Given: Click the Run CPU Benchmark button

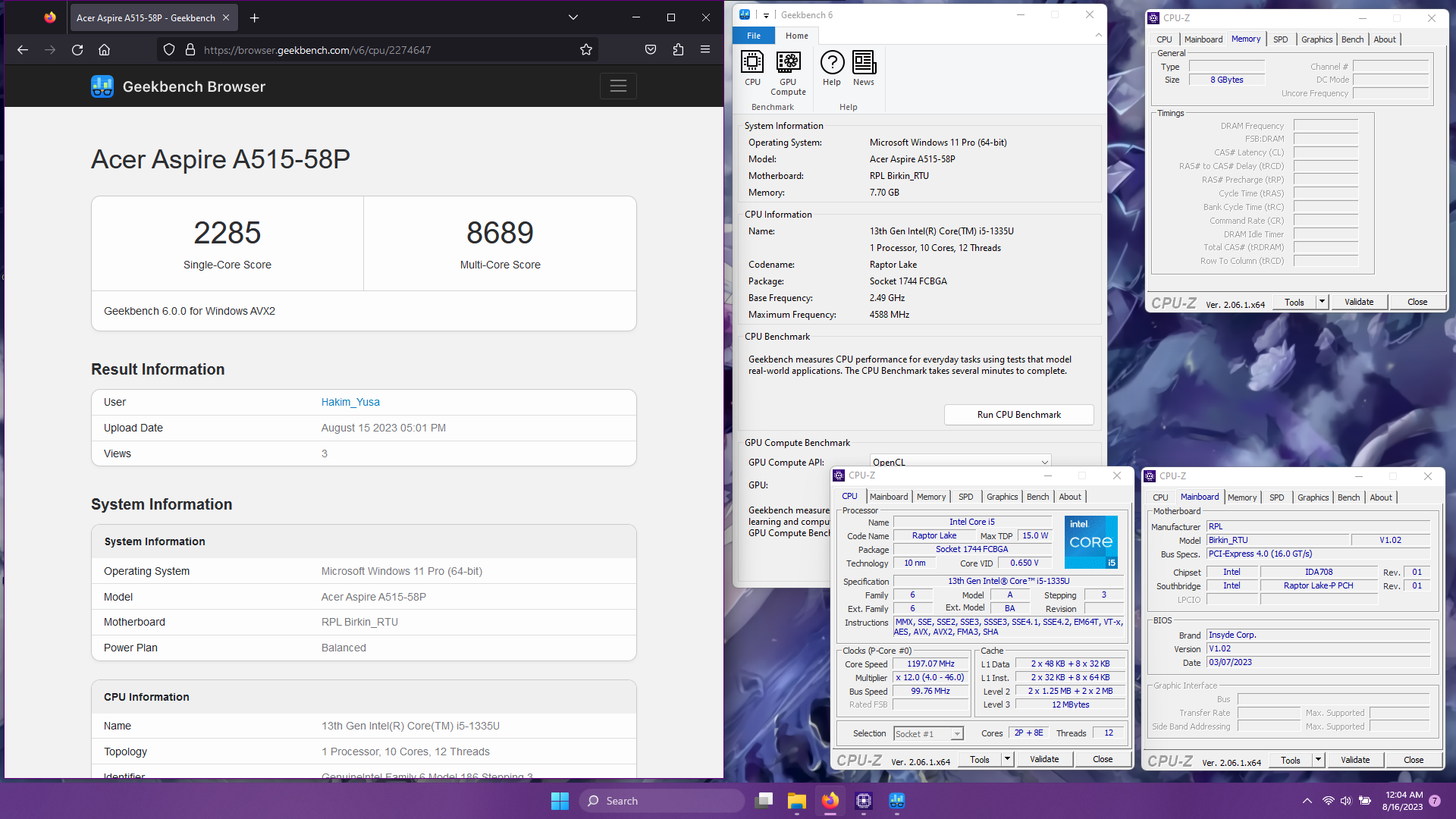Looking at the screenshot, I should (1018, 415).
